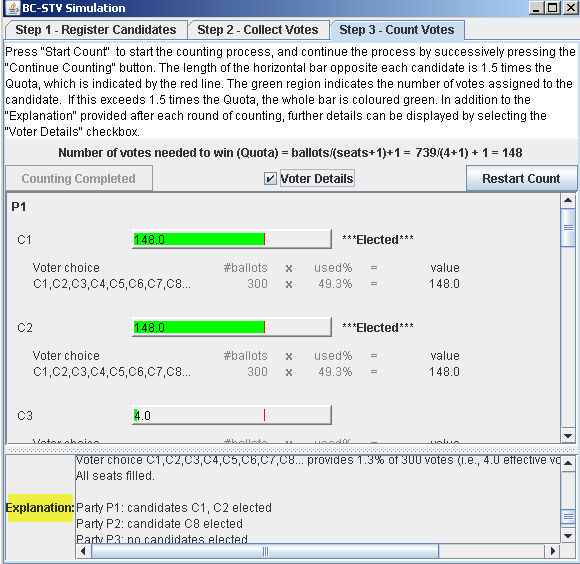The height and width of the screenshot is (564, 580).
Task: Click the results pane scroll down arrow
Action: coord(568,435)
